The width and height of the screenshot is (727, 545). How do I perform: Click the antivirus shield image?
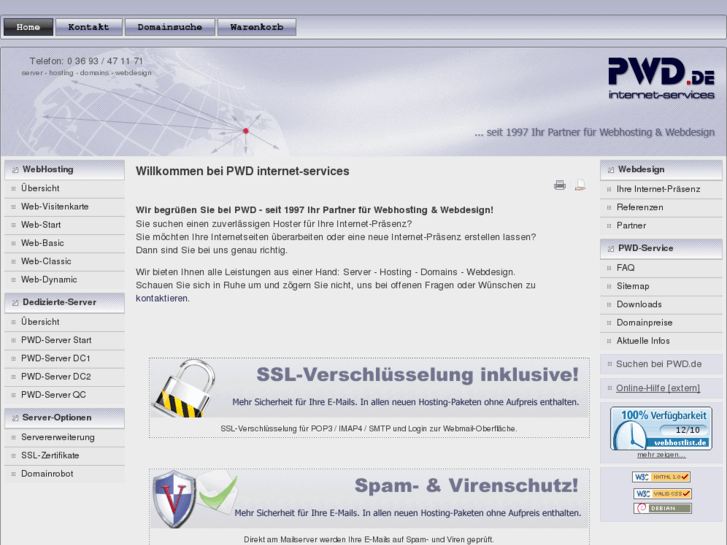pyautogui.click(x=174, y=499)
